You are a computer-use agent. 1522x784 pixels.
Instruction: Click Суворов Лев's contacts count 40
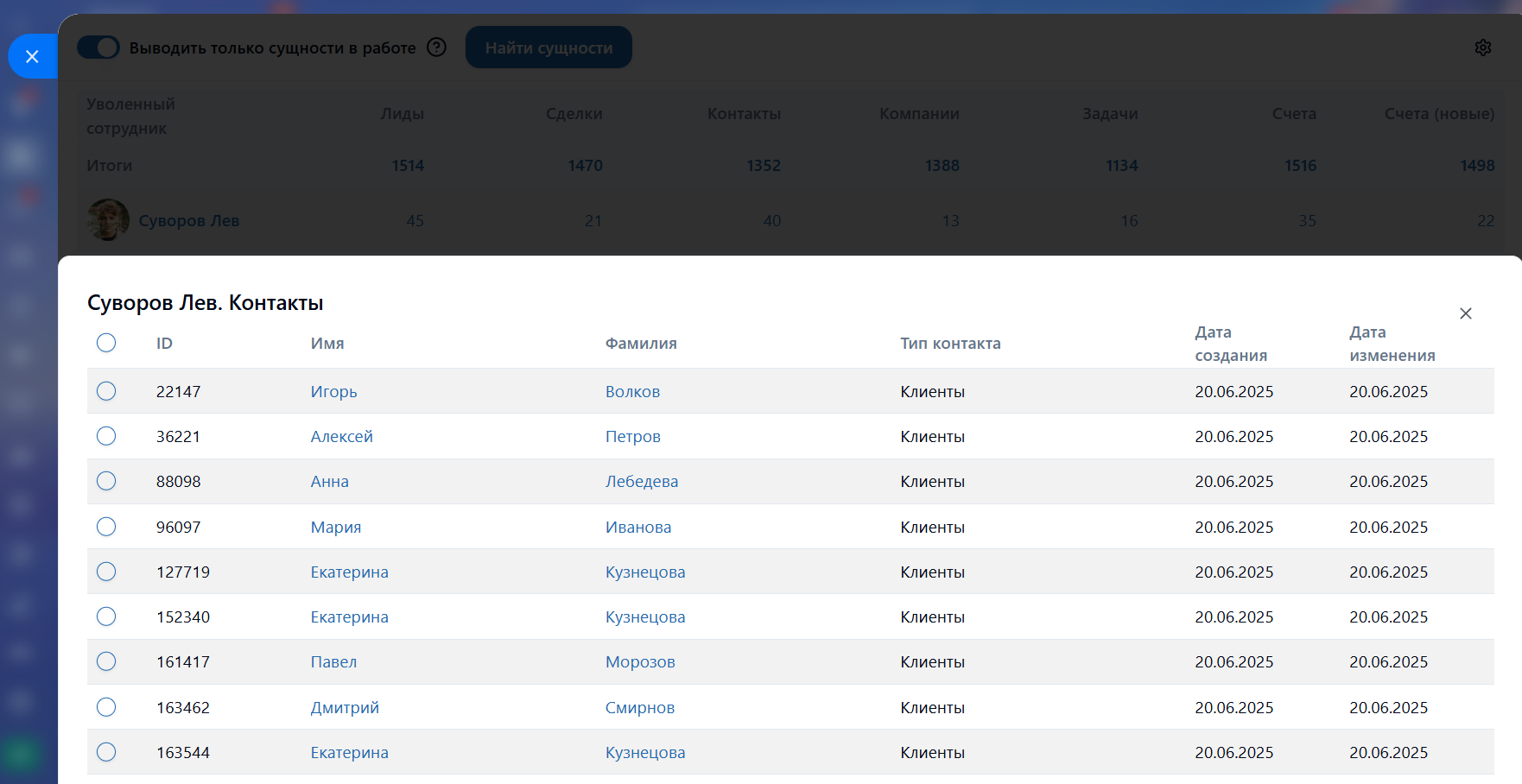[772, 220]
